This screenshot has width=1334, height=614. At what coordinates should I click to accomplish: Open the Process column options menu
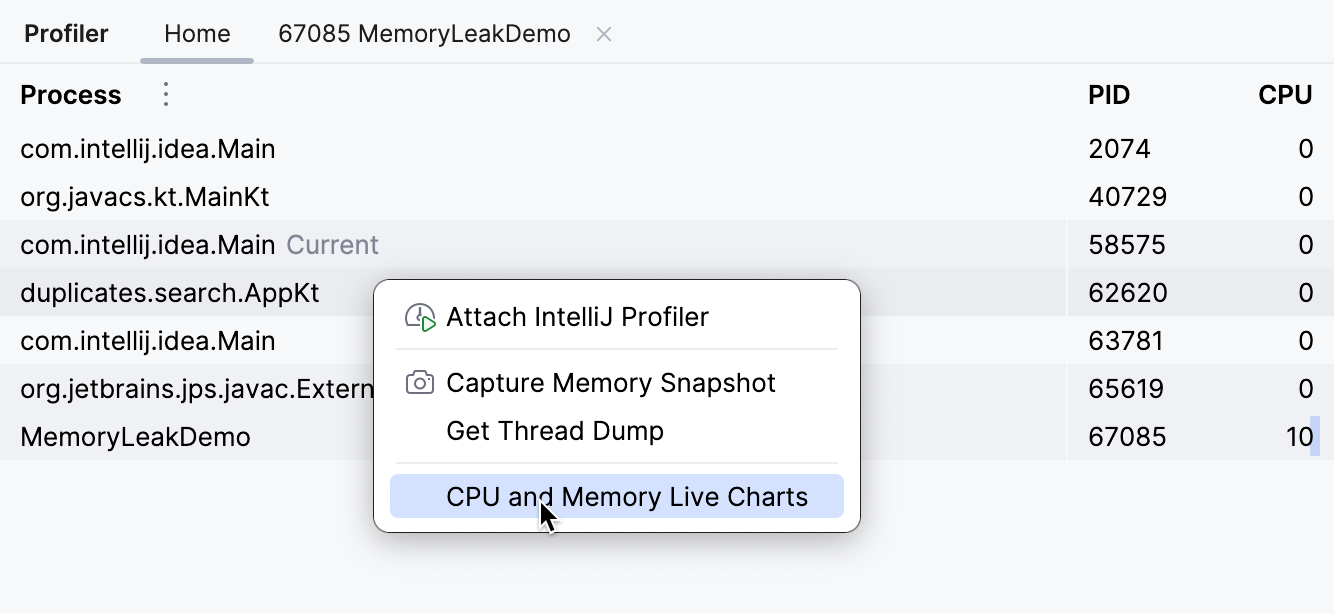pyautogui.click(x=165, y=94)
